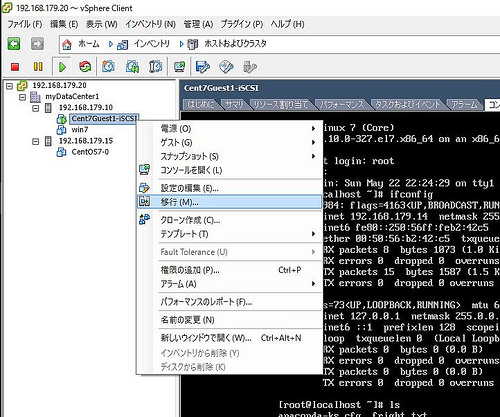Choose 権限の追加 (P)... menu entry
The width and height of the screenshot is (500, 417).
[x=229, y=270]
